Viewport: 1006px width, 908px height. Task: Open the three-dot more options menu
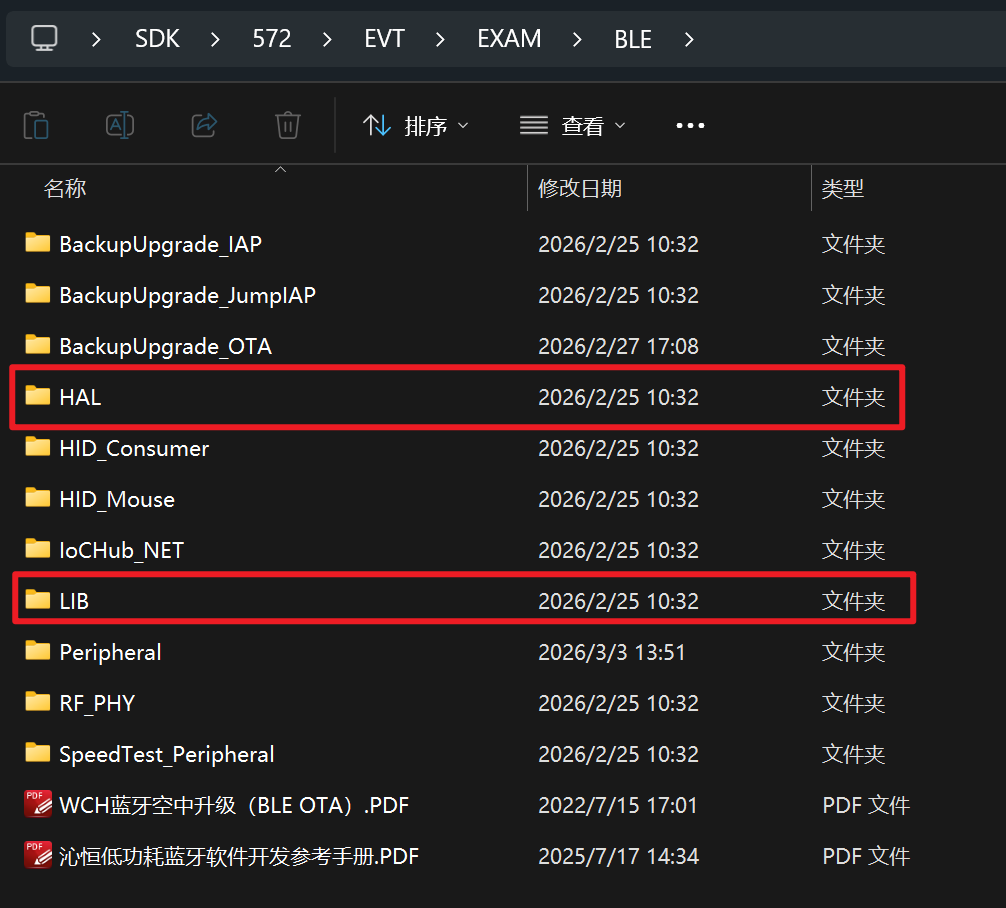pos(690,126)
